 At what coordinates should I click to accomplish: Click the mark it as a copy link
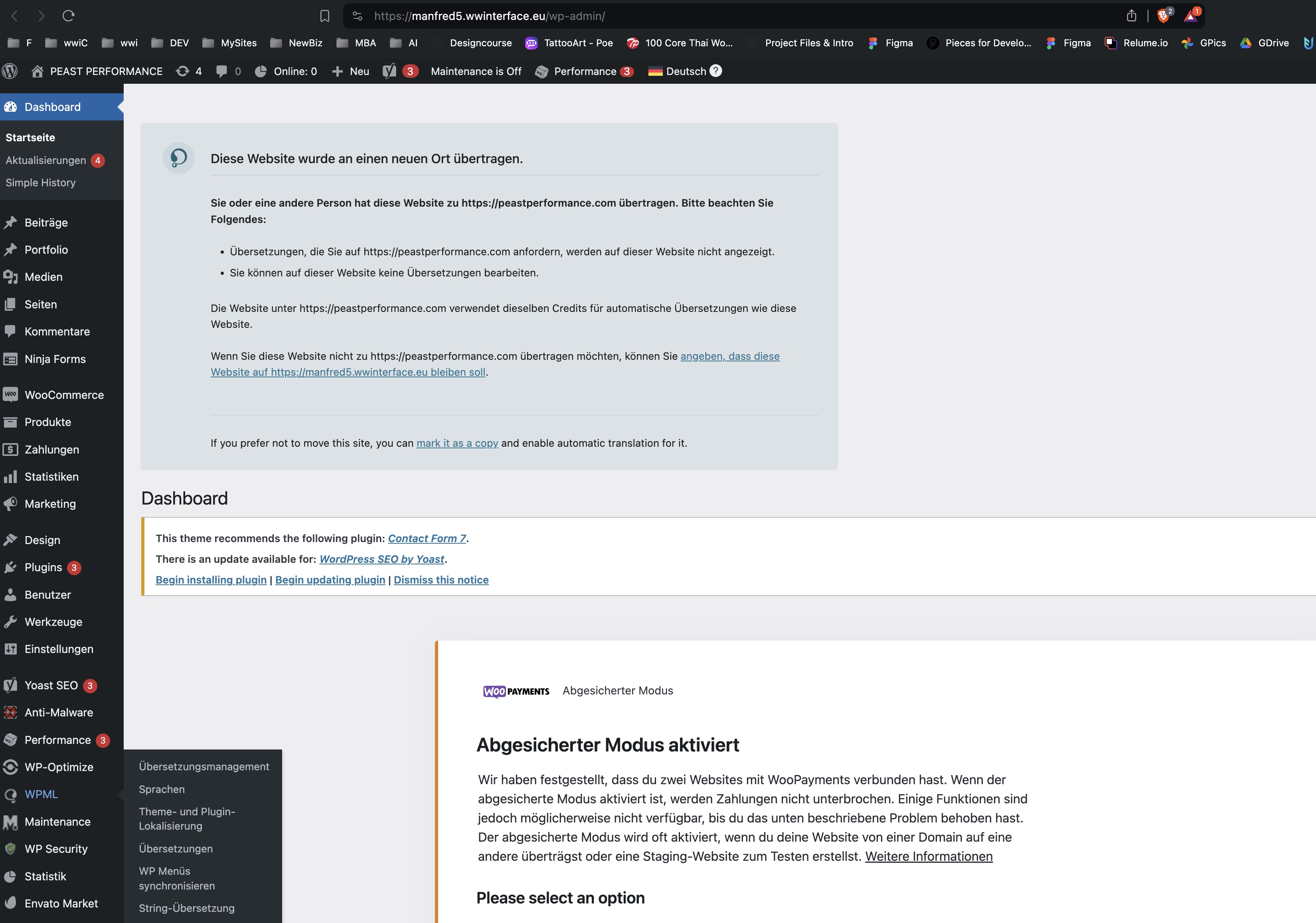tap(457, 443)
